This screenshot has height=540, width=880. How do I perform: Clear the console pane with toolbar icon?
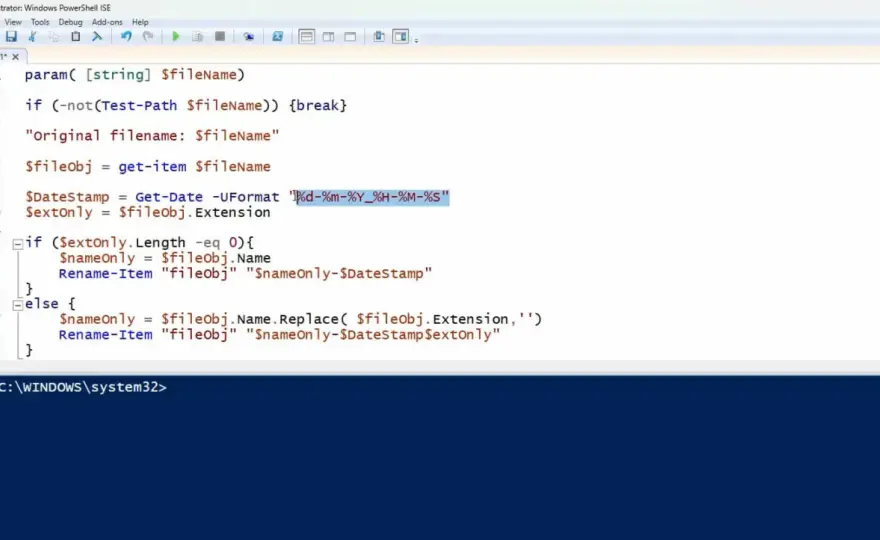pyautogui.click(x=97, y=36)
